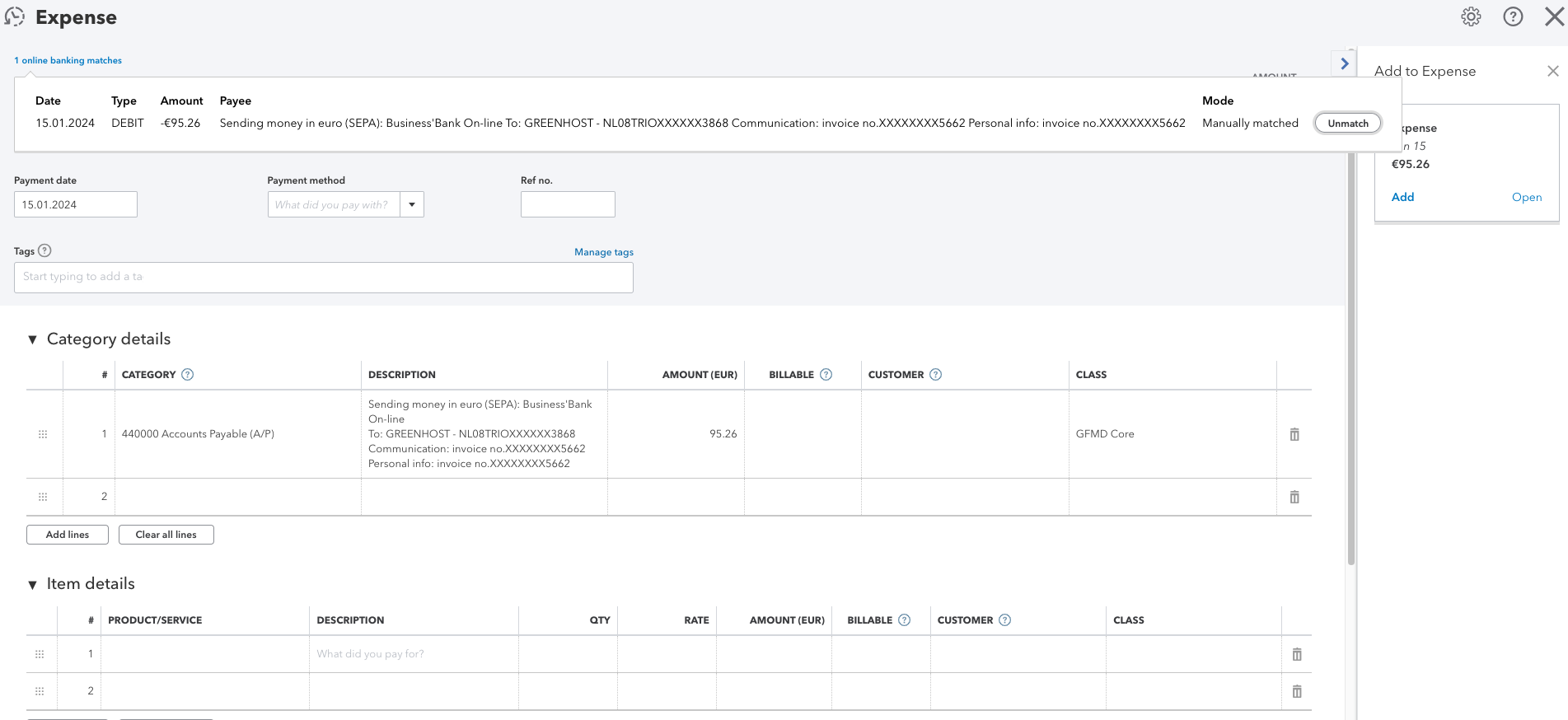Click the Tags help icon
Viewport: 1568px width, 720px height.
tap(45, 251)
